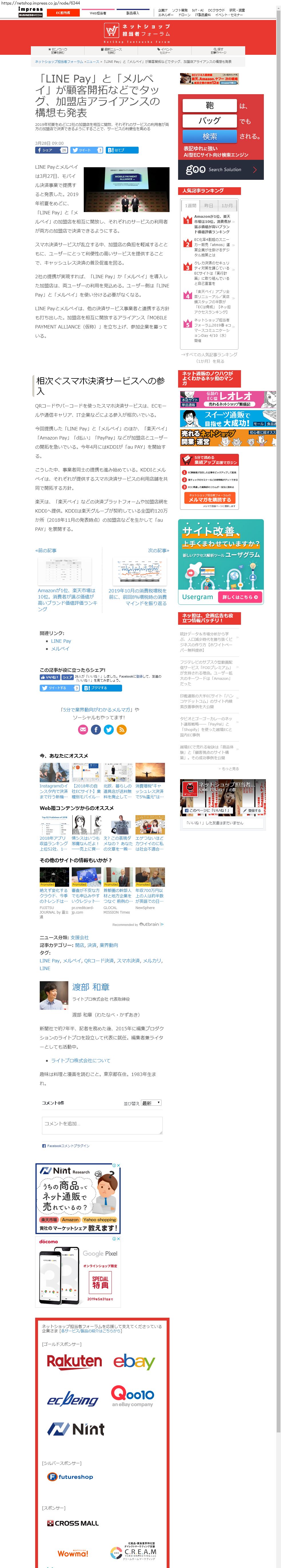Switch ranking to the 1か月 tab
The width and height of the screenshot is (281, 1568).
pos(227,206)
